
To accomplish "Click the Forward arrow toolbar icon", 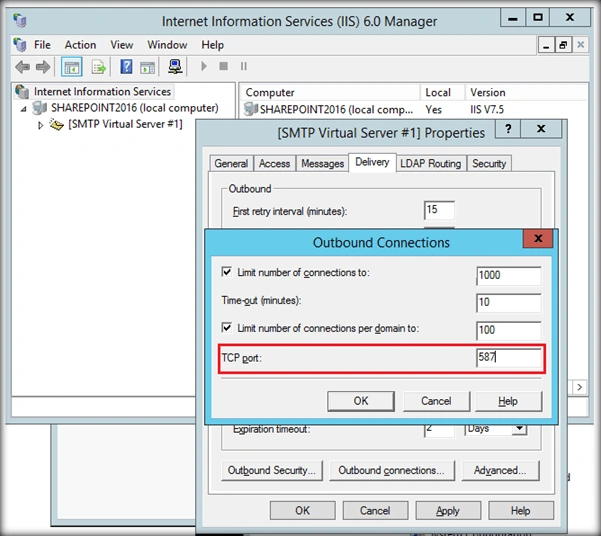I will [x=43, y=67].
